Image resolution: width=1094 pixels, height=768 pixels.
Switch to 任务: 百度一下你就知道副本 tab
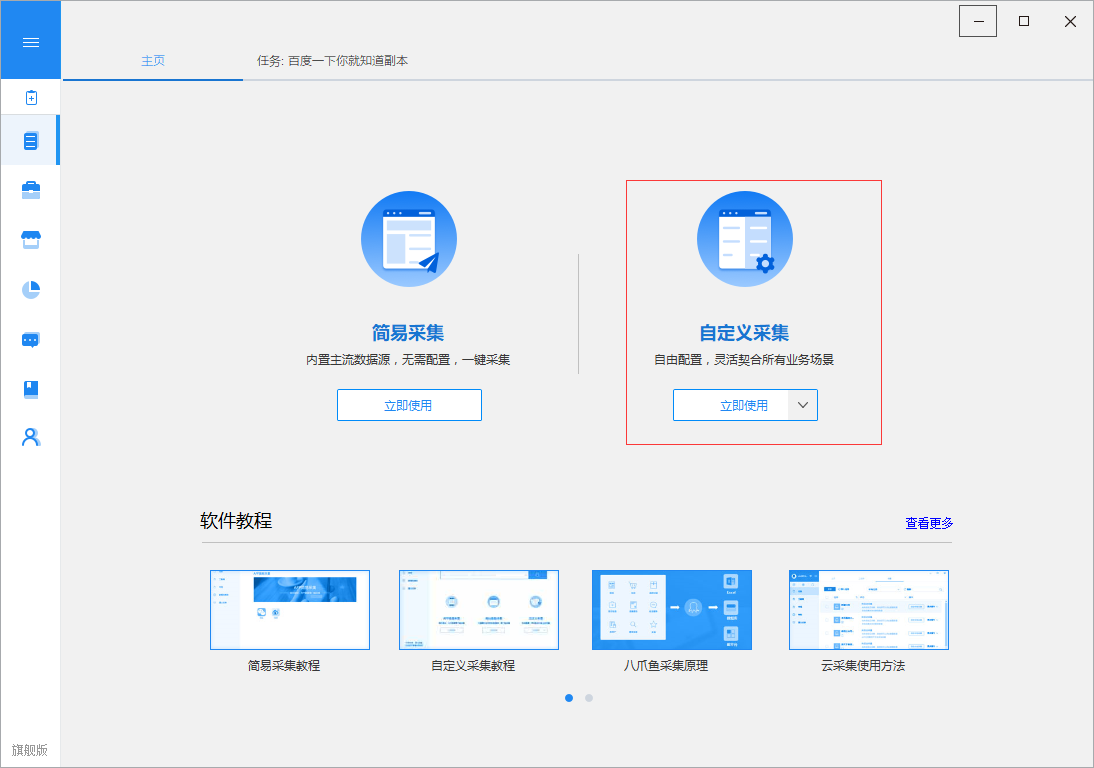tap(332, 61)
